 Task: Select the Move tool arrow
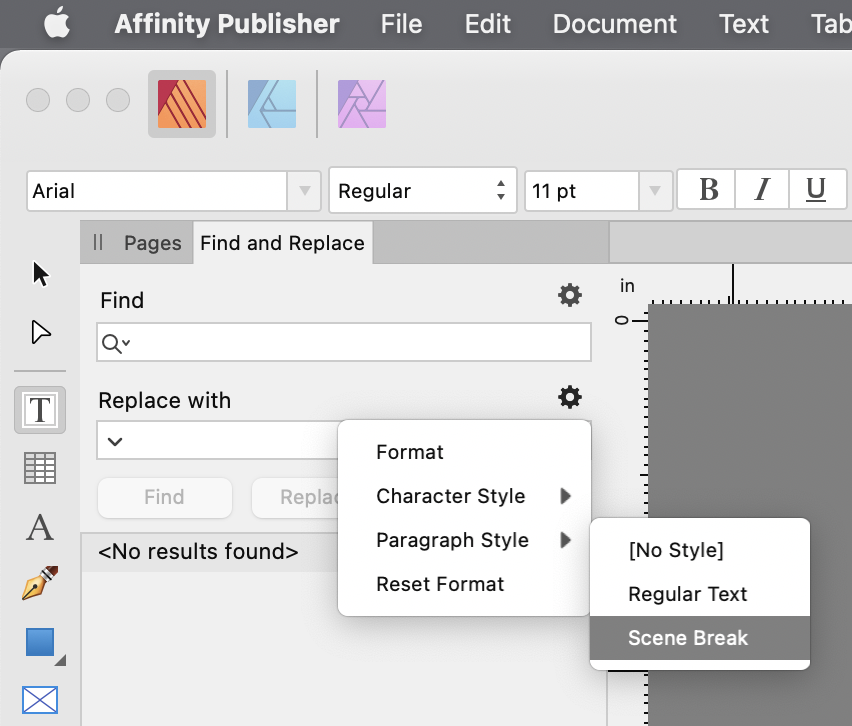click(x=40, y=274)
